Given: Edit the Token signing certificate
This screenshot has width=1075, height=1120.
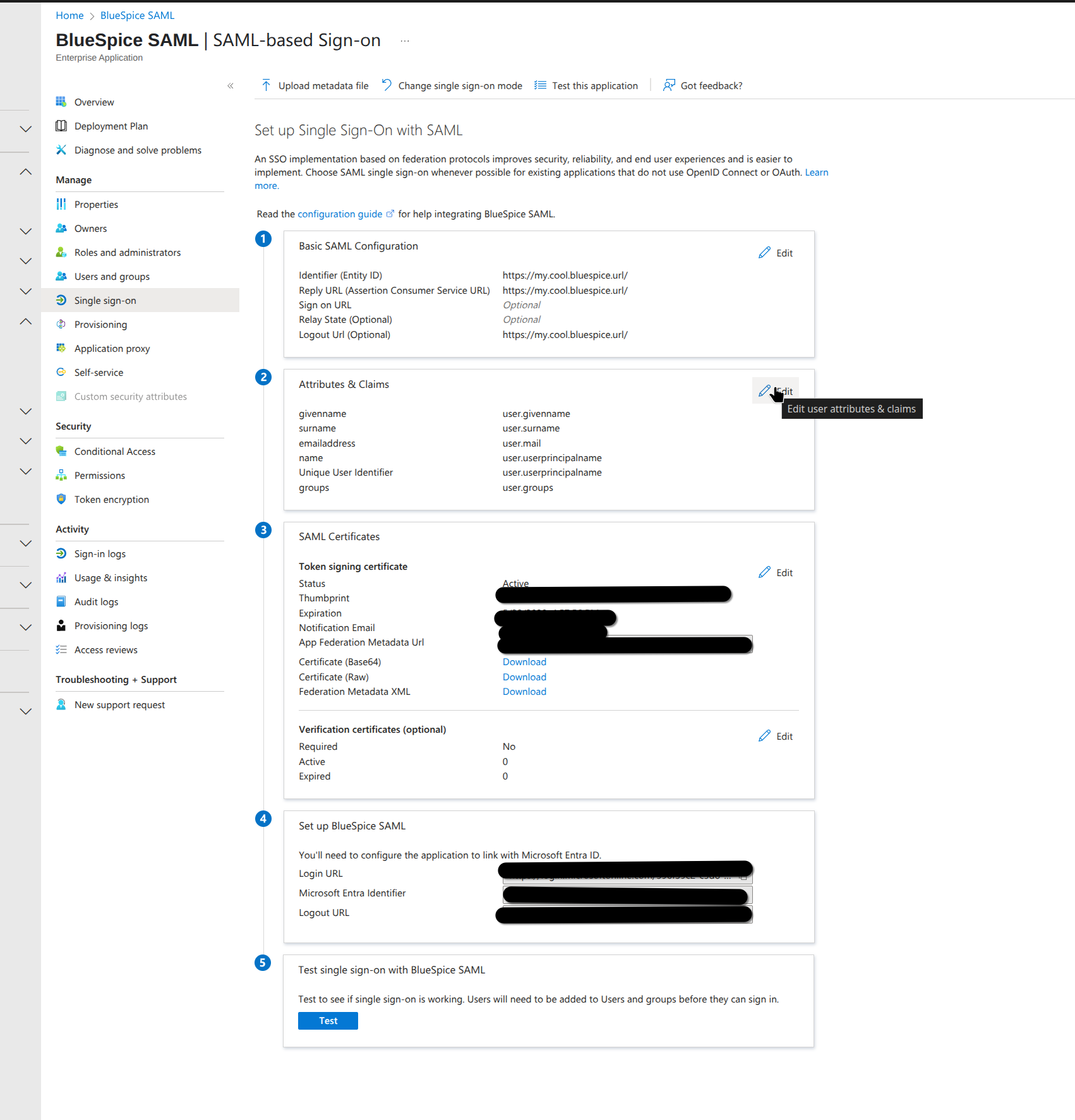Looking at the screenshot, I should [776, 572].
